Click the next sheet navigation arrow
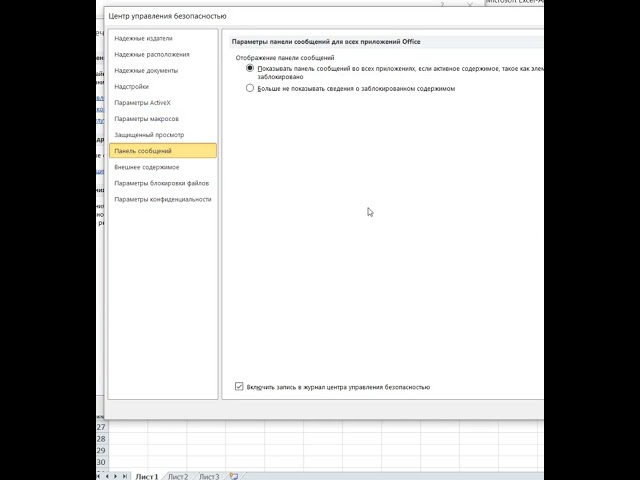 pyautogui.click(x=116, y=476)
